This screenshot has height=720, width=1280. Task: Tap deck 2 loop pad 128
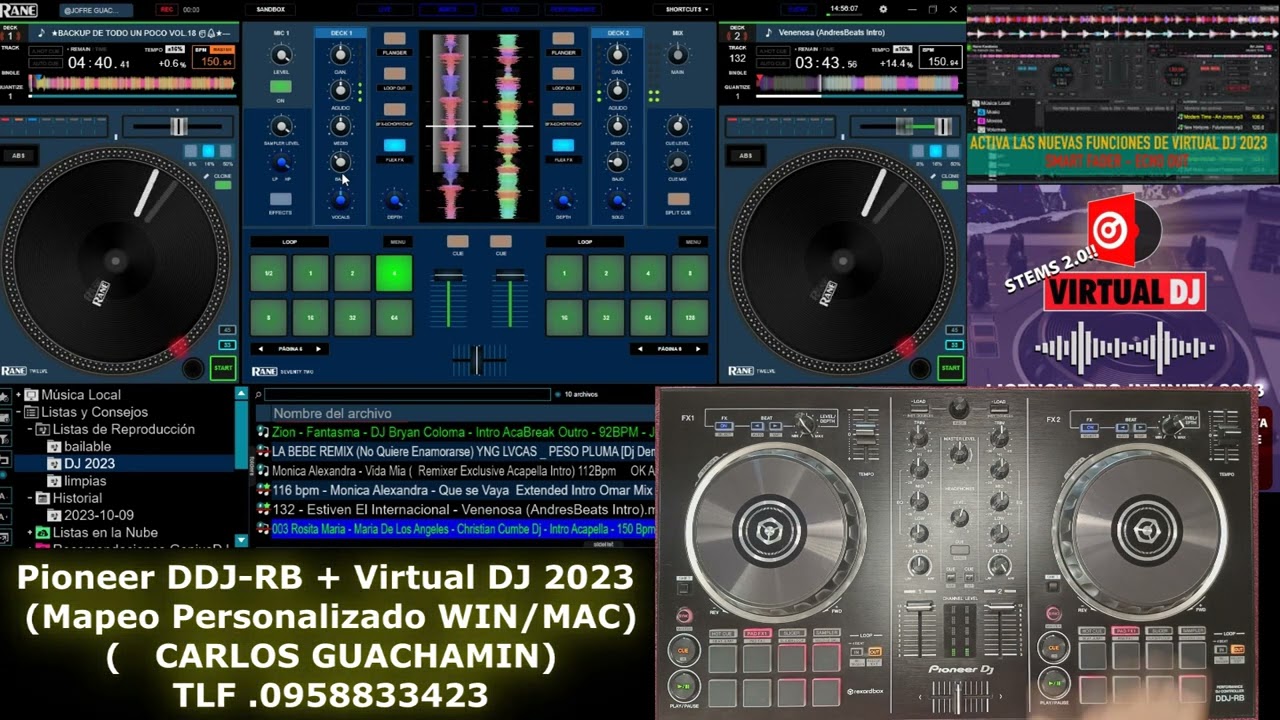pos(690,317)
